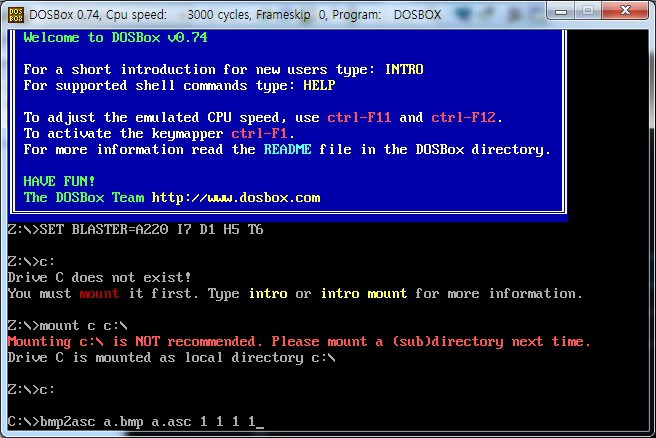Image resolution: width=656 pixels, height=438 pixels.
Task: Minimize the DOSBox window
Action: [x=561, y=11]
